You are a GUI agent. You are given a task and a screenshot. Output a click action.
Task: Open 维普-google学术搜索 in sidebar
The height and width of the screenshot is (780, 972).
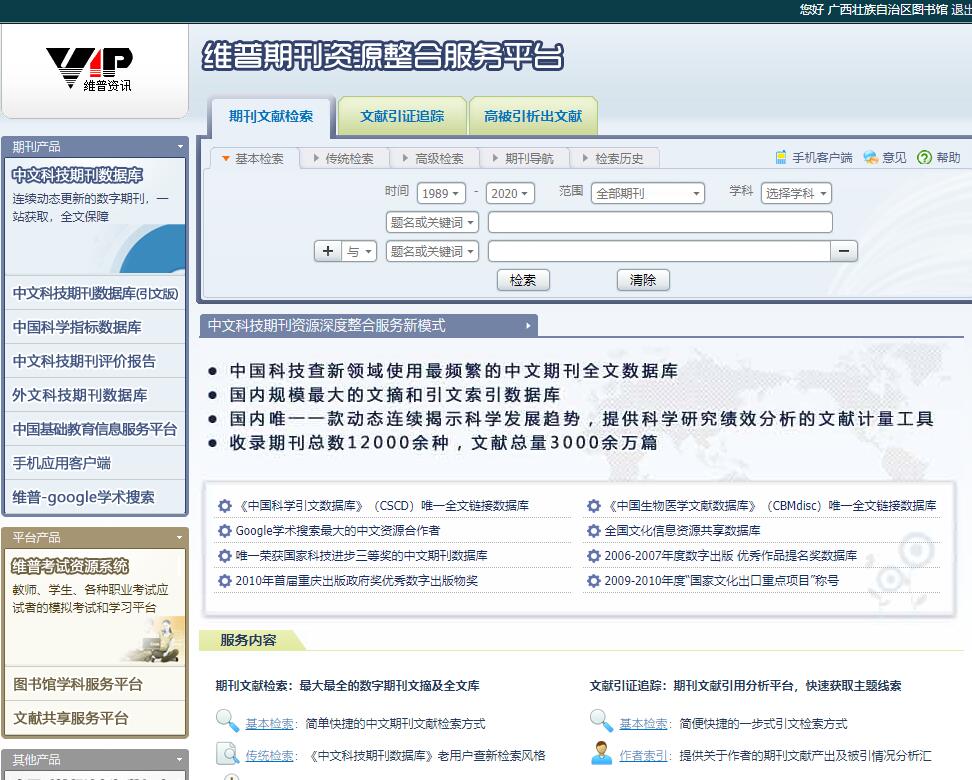[95, 497]
